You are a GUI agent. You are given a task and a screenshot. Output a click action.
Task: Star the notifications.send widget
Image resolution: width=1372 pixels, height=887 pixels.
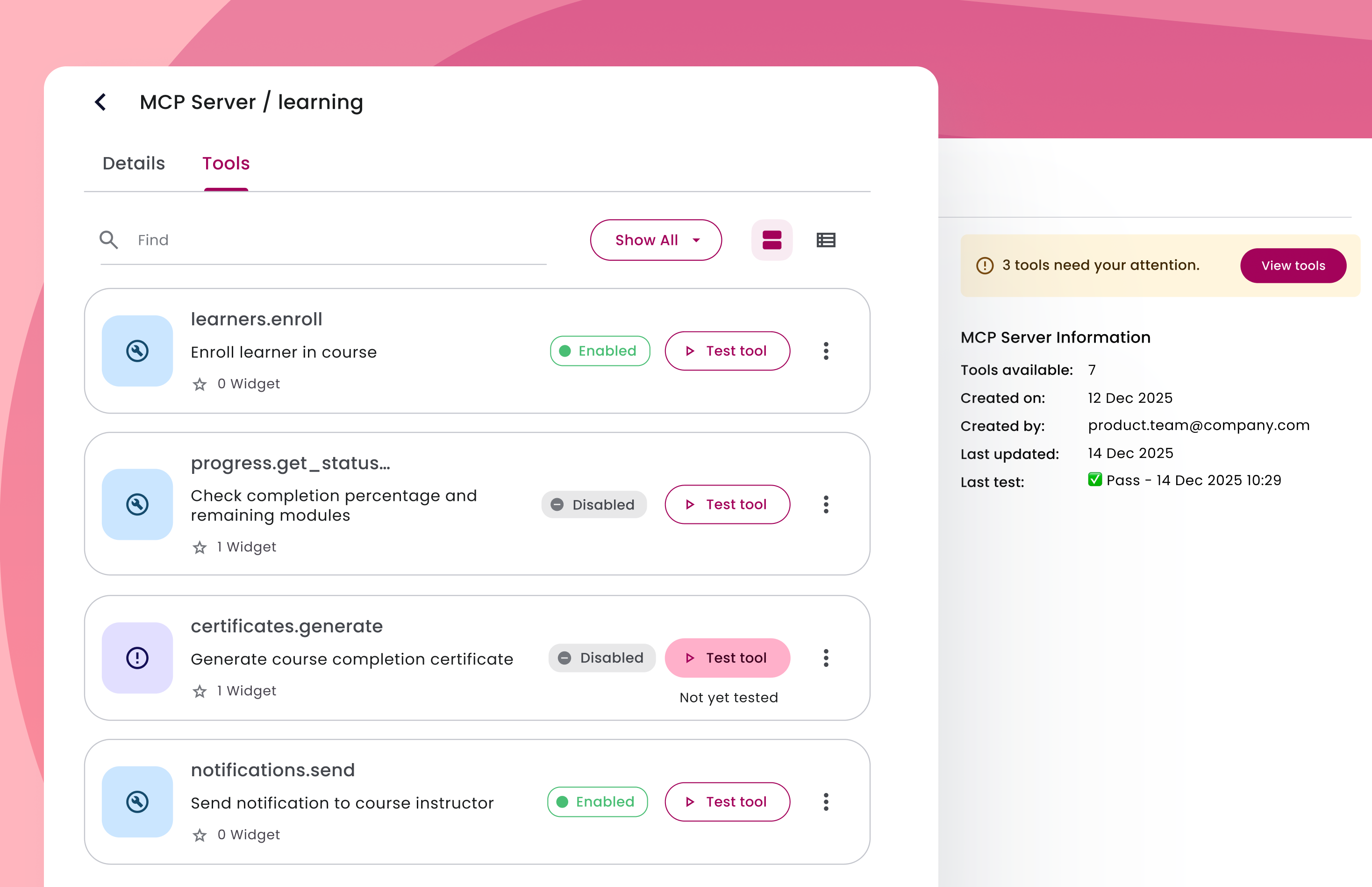(199, 835)
